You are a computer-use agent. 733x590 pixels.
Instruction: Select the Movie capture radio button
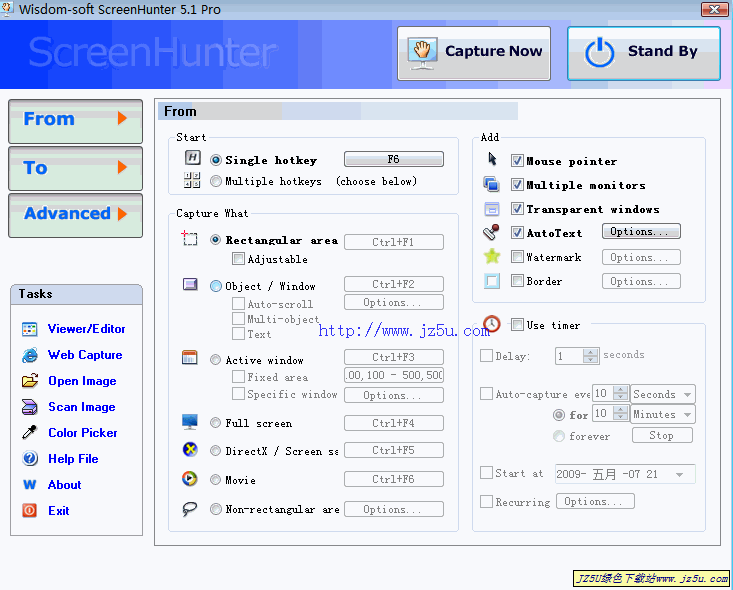[216, 480]
